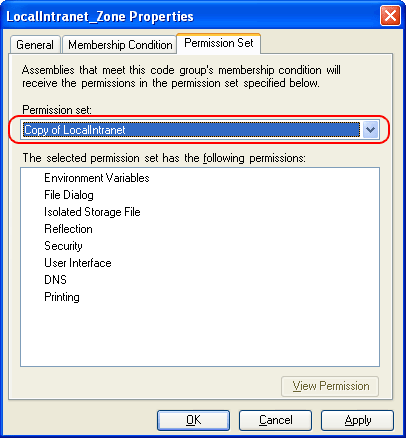Choose the Printing permission

tap(62, 297)
